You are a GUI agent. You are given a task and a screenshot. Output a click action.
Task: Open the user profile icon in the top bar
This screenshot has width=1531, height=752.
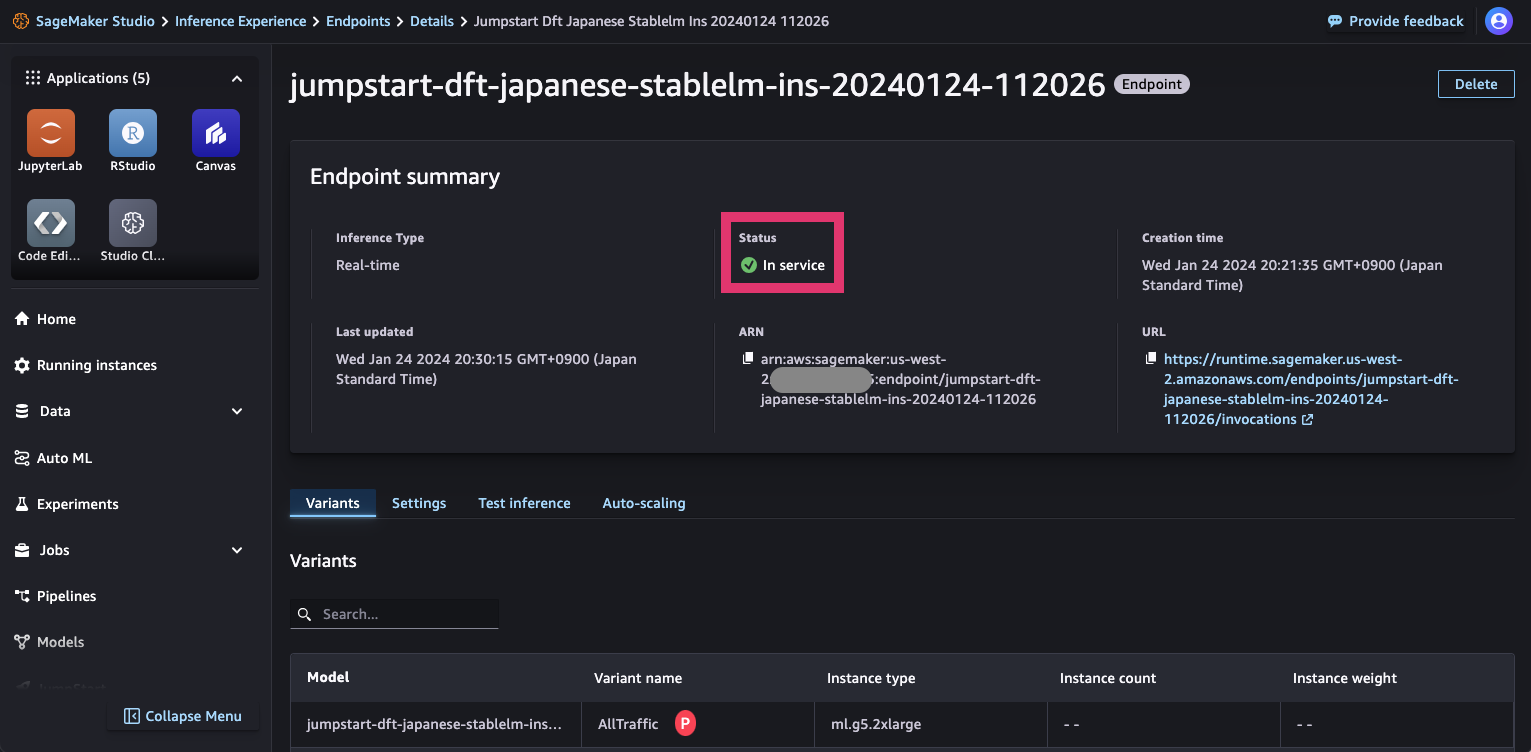(x=1499, y=21)
